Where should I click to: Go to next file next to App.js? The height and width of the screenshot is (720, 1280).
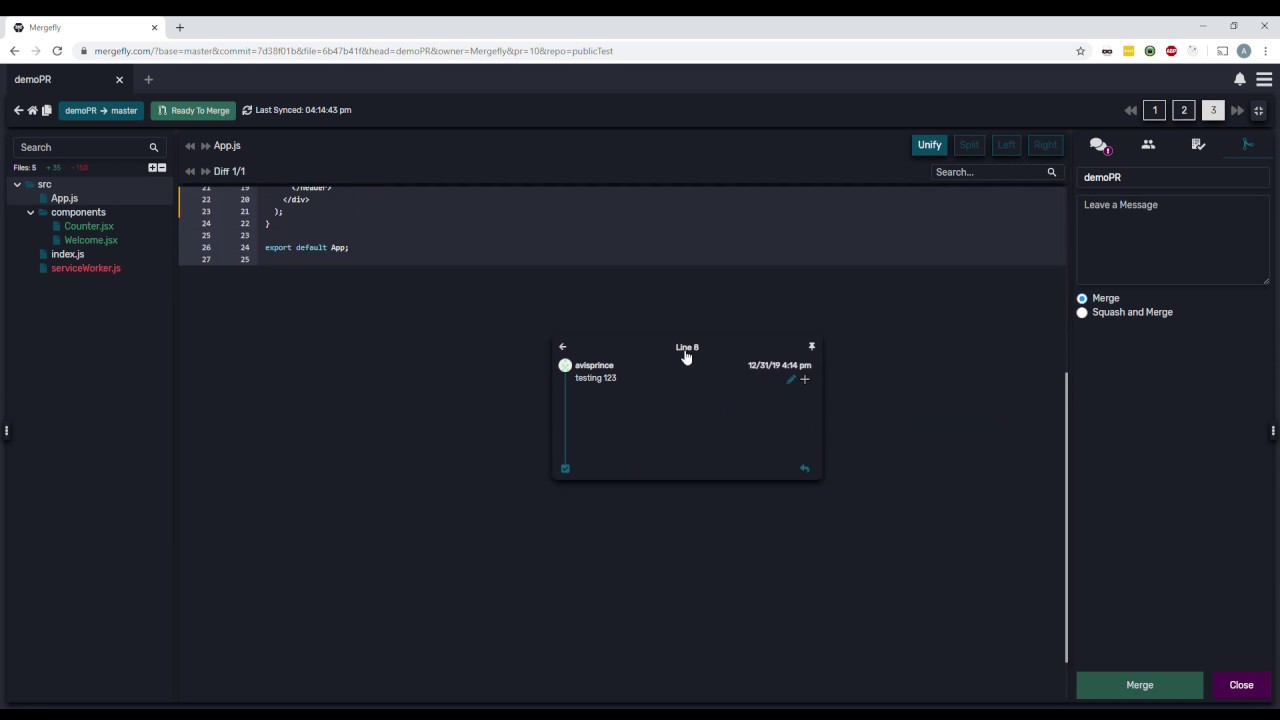pyautogui.click(x=205, y=146)
